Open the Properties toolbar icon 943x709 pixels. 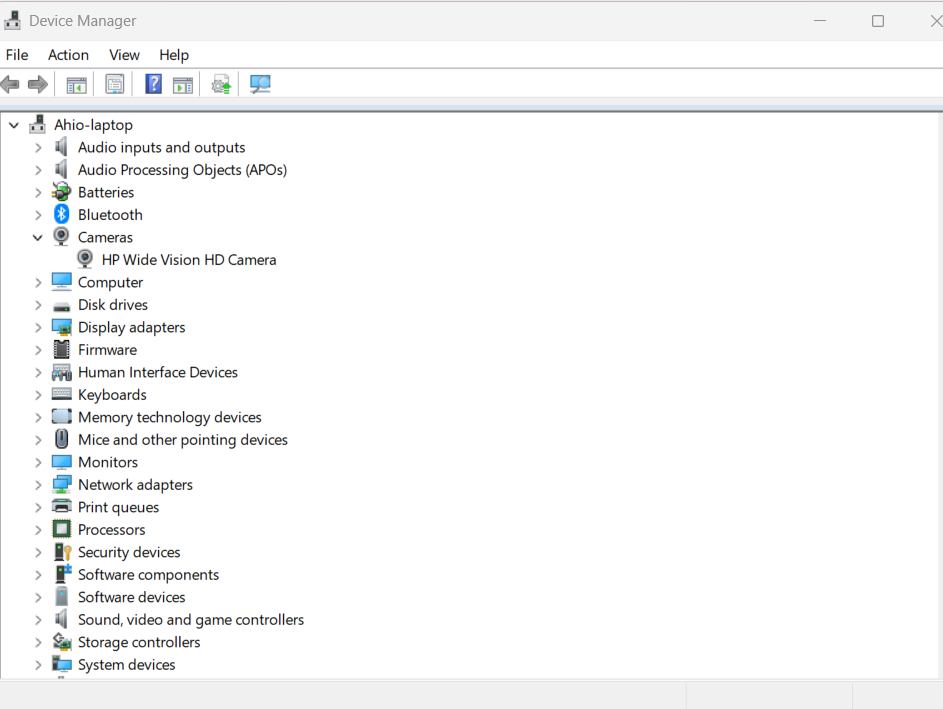[114, 84]
